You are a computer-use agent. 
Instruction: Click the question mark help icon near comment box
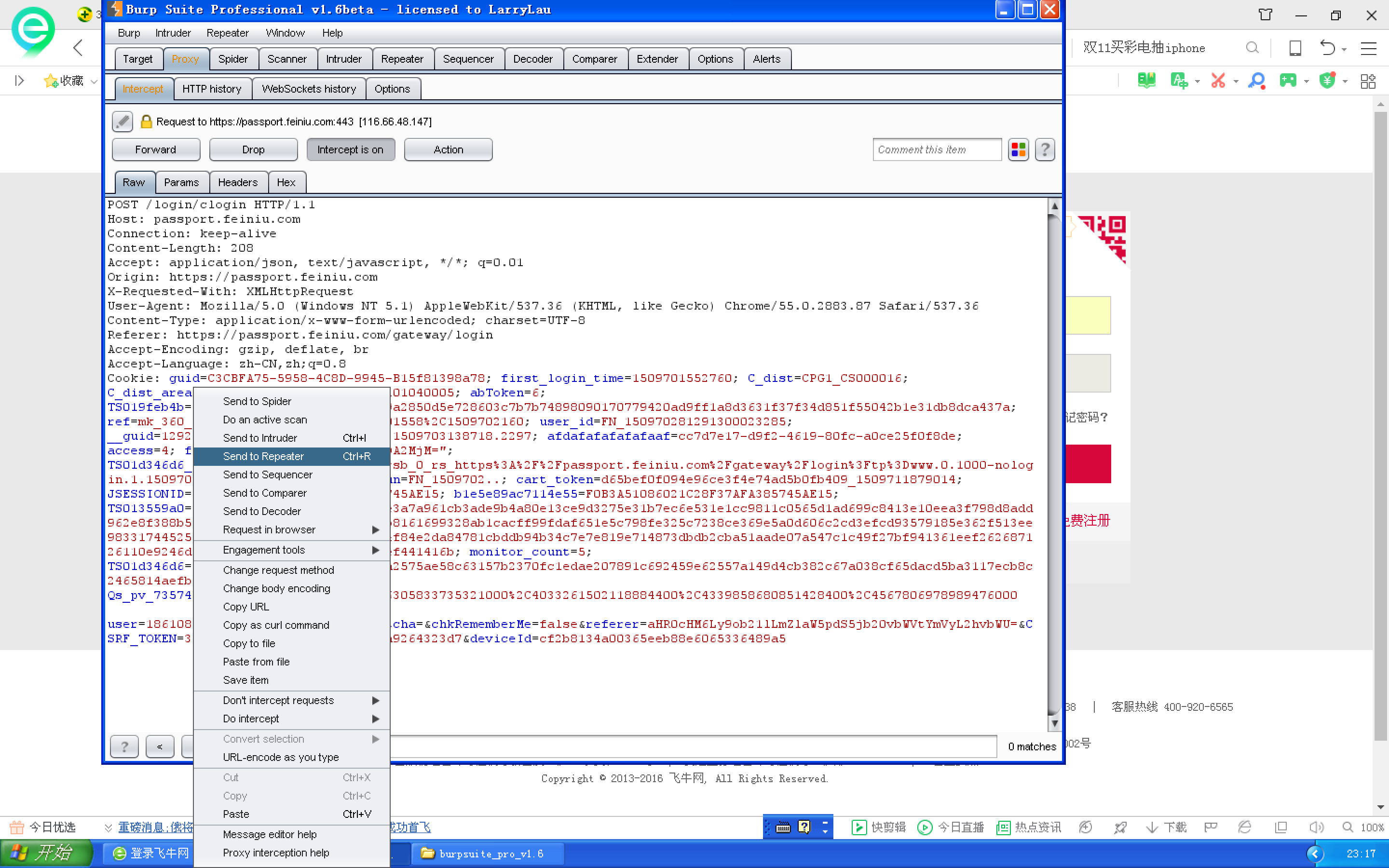click(x=1045, y=150)
